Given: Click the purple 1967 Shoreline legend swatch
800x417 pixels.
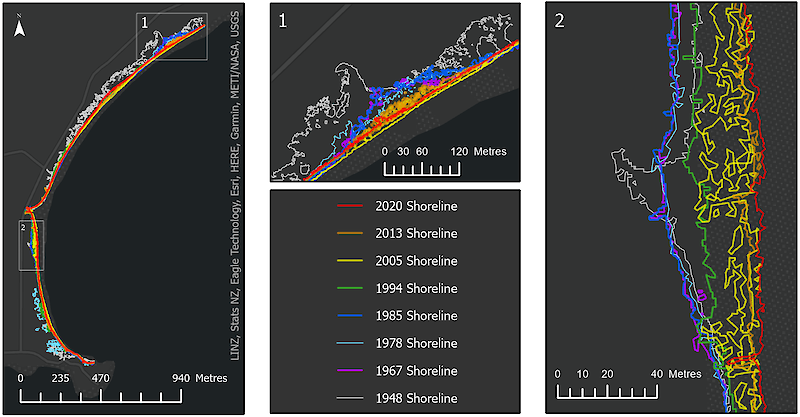Looking at the screenshot, I should (x=350, y=371).
